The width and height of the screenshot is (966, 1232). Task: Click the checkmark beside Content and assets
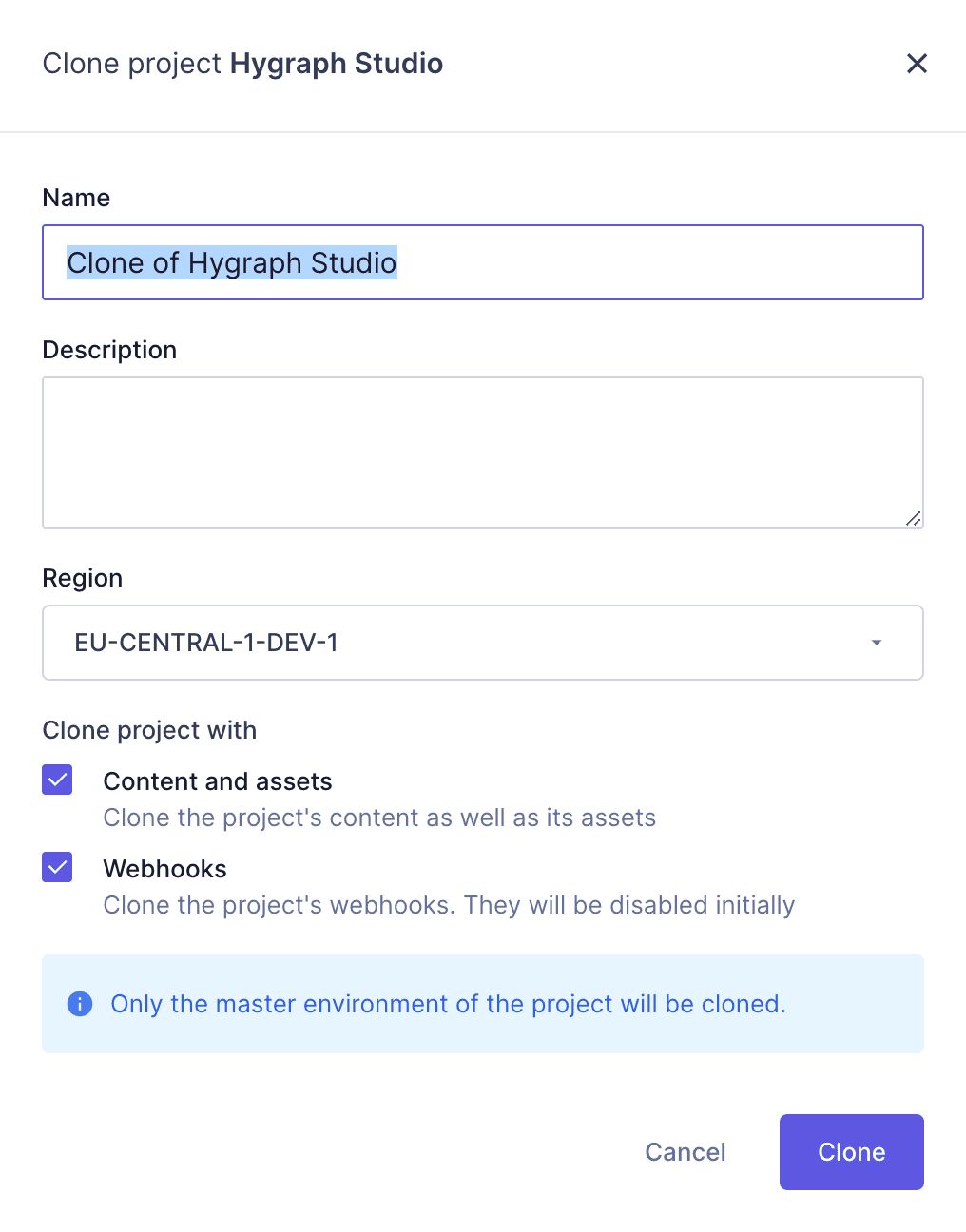click(57, 780)
